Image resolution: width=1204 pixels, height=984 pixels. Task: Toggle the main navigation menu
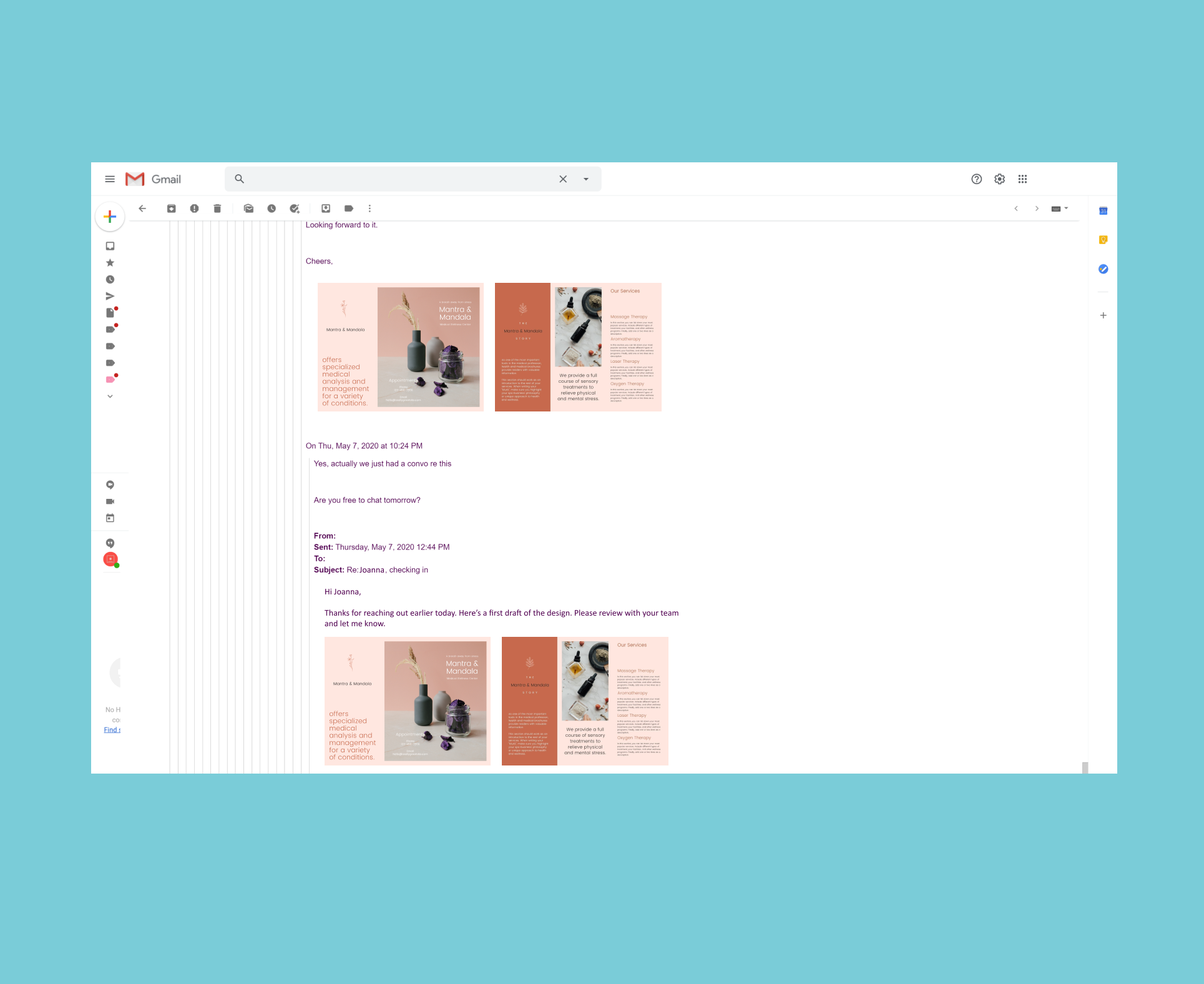110,179
